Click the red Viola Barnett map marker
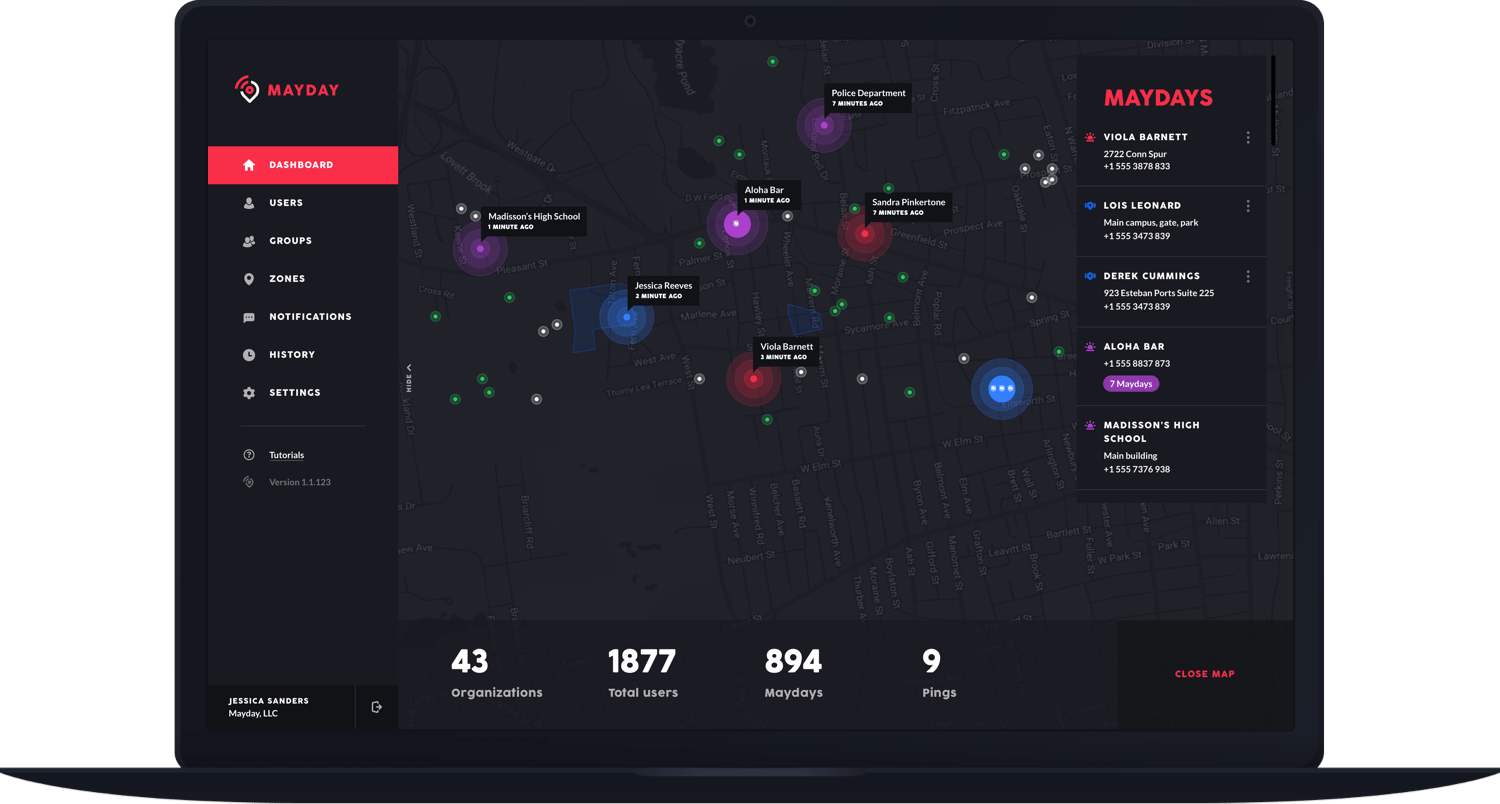 click(753, 379)
